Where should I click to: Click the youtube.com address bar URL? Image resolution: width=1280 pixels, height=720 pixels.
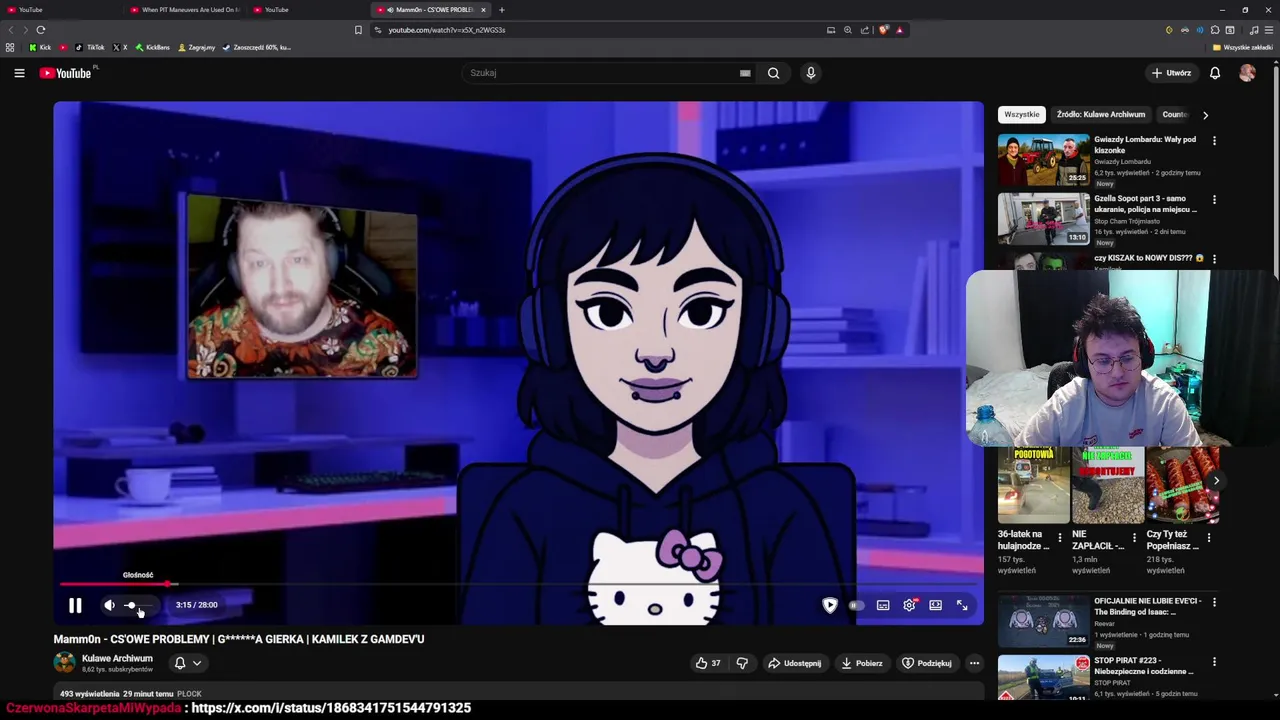(446, 30)
